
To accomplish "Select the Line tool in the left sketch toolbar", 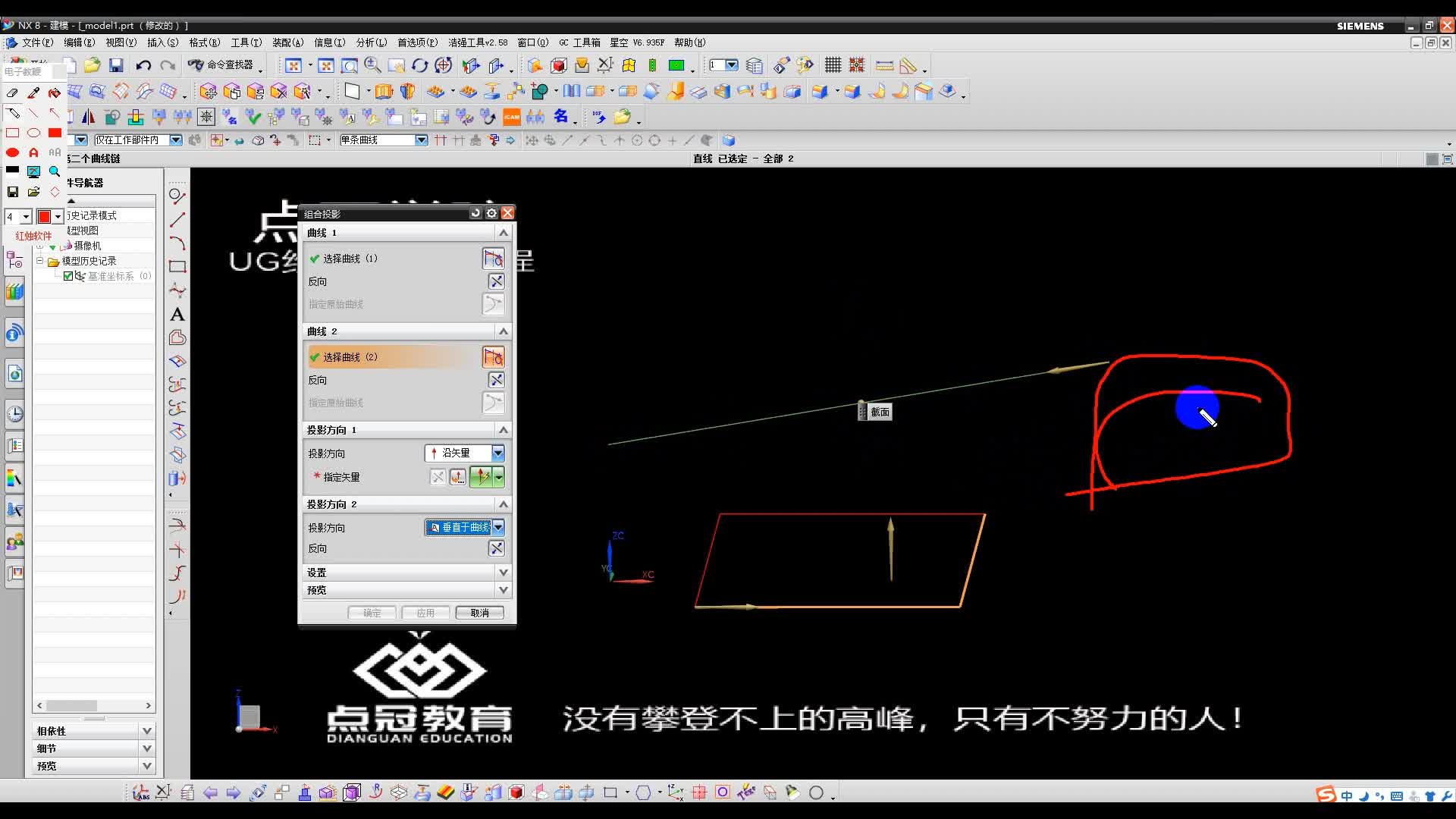I will tap(177, 220).
